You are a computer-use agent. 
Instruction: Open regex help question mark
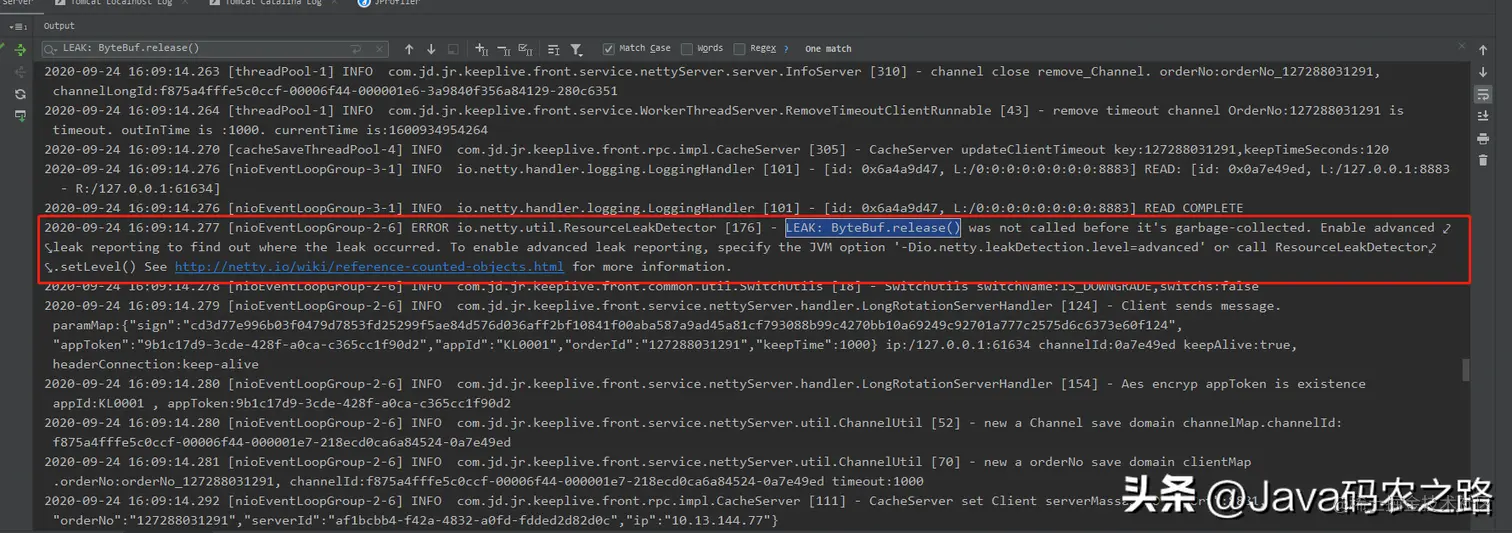point(786,49)
